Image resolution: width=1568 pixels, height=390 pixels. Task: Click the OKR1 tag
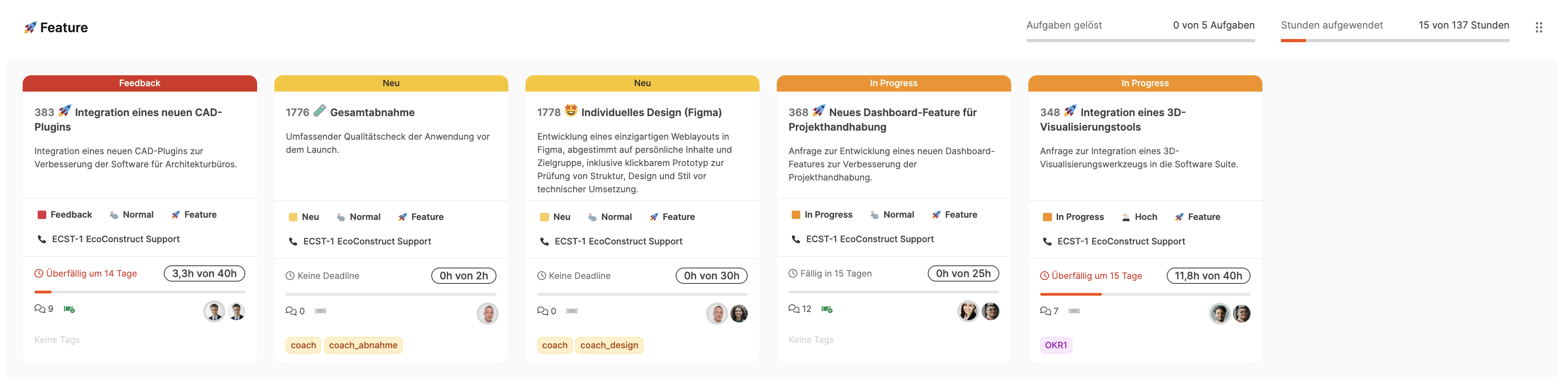[1056, 345]
